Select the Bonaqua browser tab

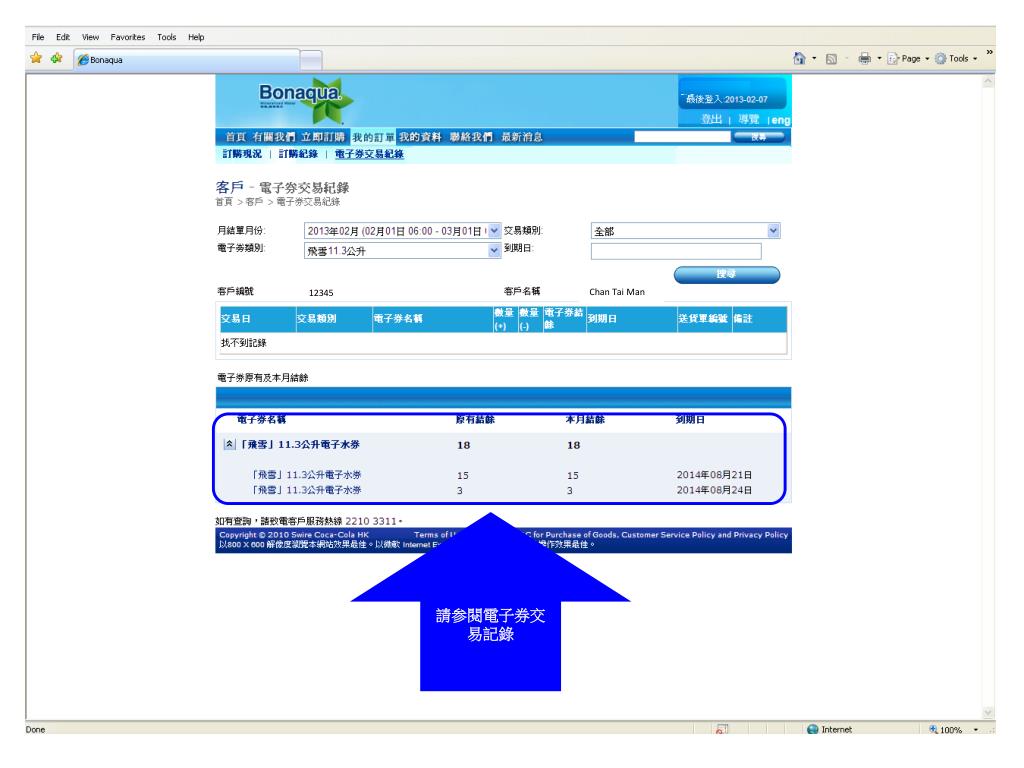[x=187, y=59]
